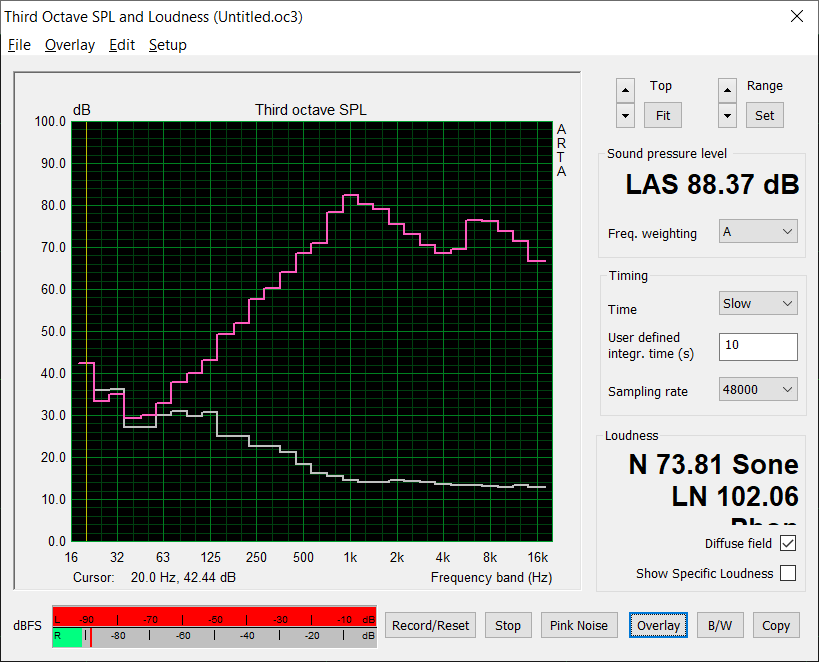The image size is (819, 662).
Task: Check Show Specific Loudness option
Action: click(788, 573)
